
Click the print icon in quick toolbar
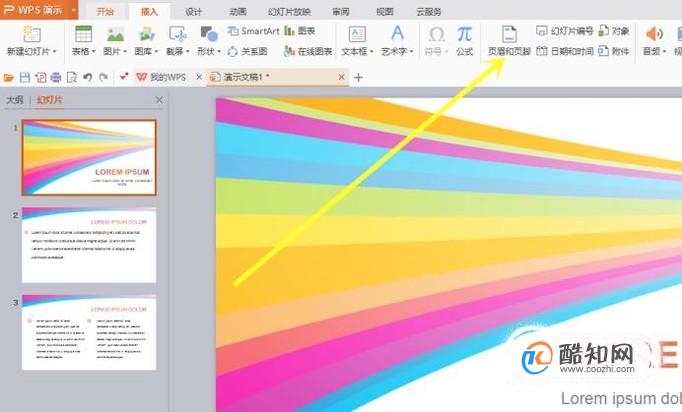(x=56, y=78)
